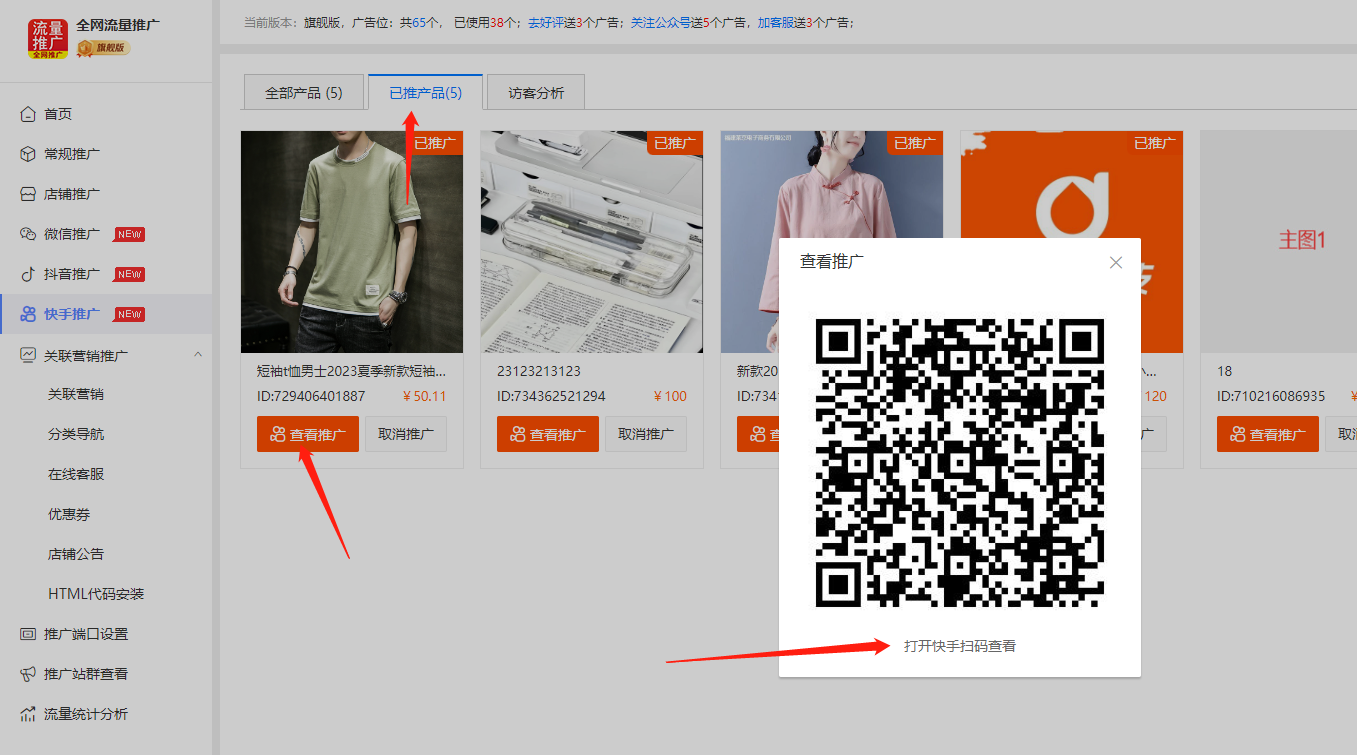Switch to the 全部产品 (5) tab
The height and width of the screenshot is (755, 1357).
pos(304,93)
